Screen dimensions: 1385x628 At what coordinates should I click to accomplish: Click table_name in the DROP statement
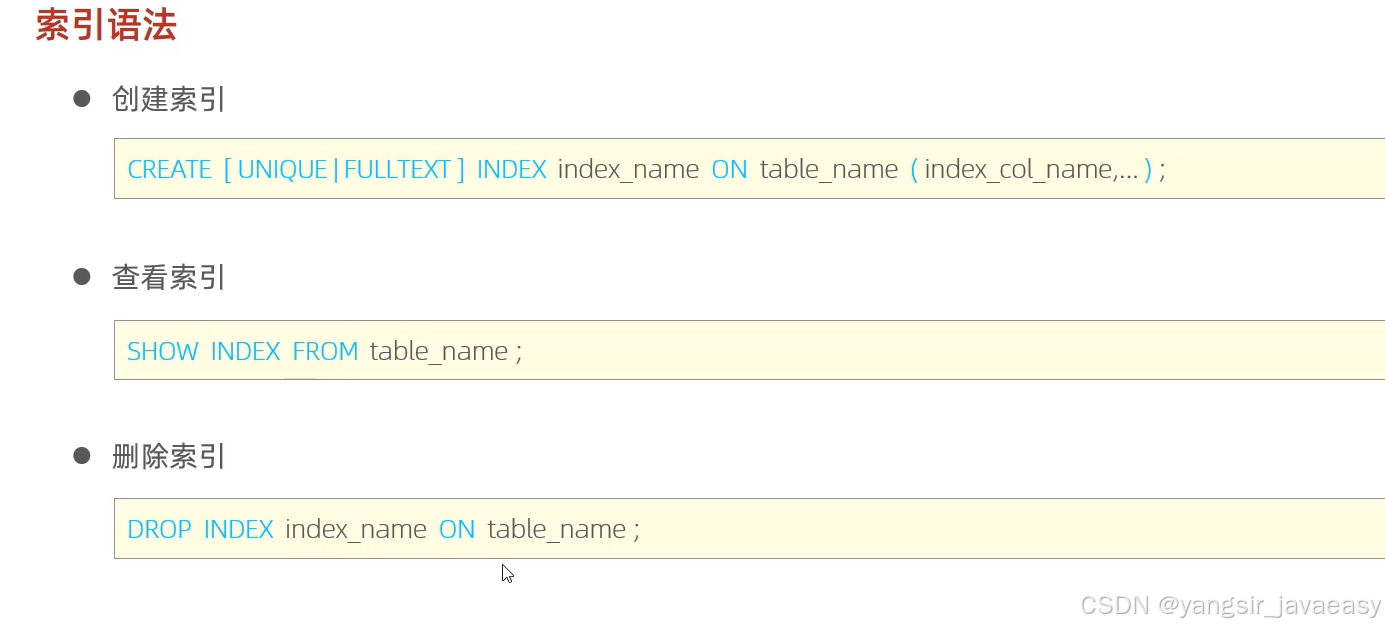557,530
